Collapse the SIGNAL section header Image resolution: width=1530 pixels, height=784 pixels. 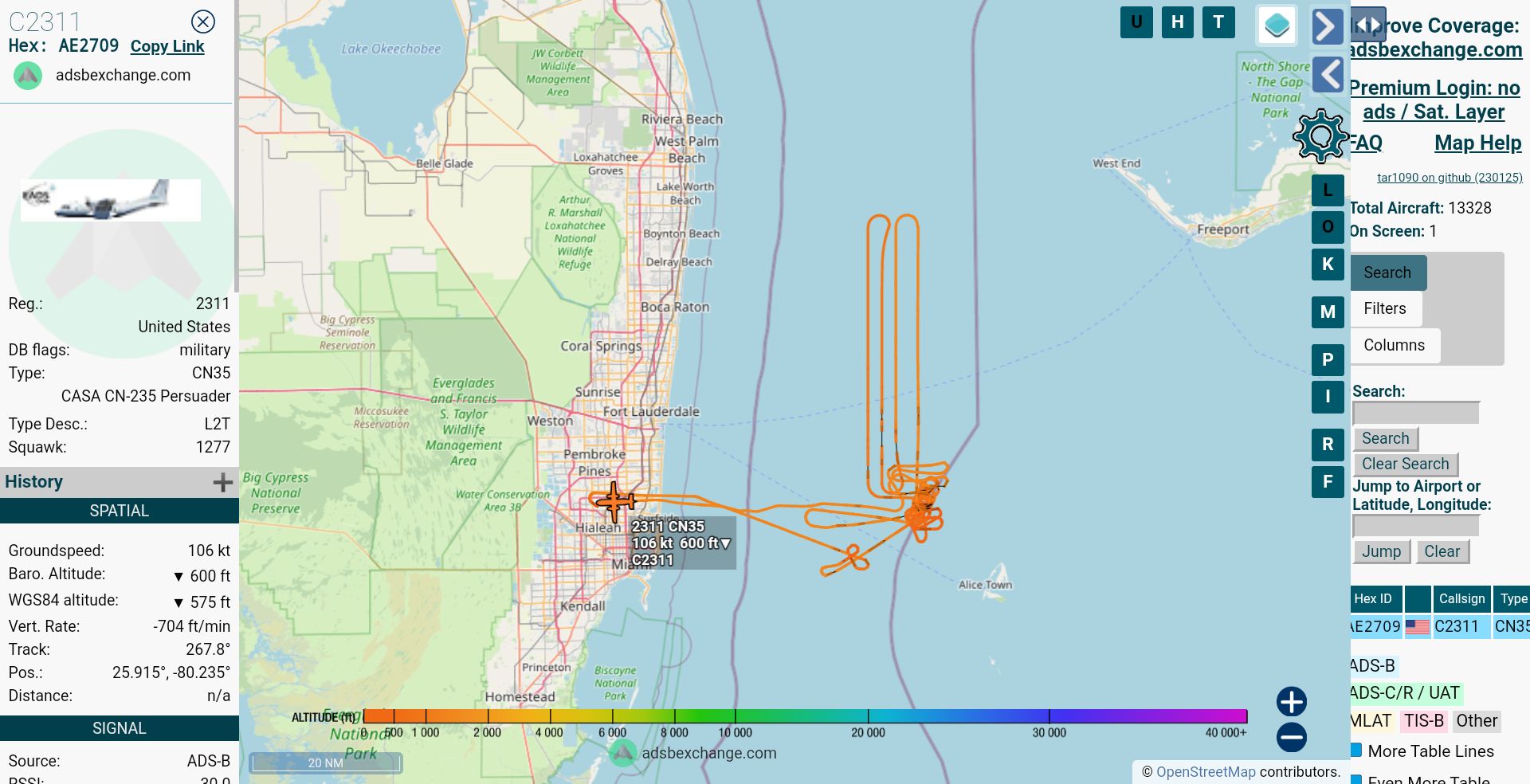coord(120,728)
